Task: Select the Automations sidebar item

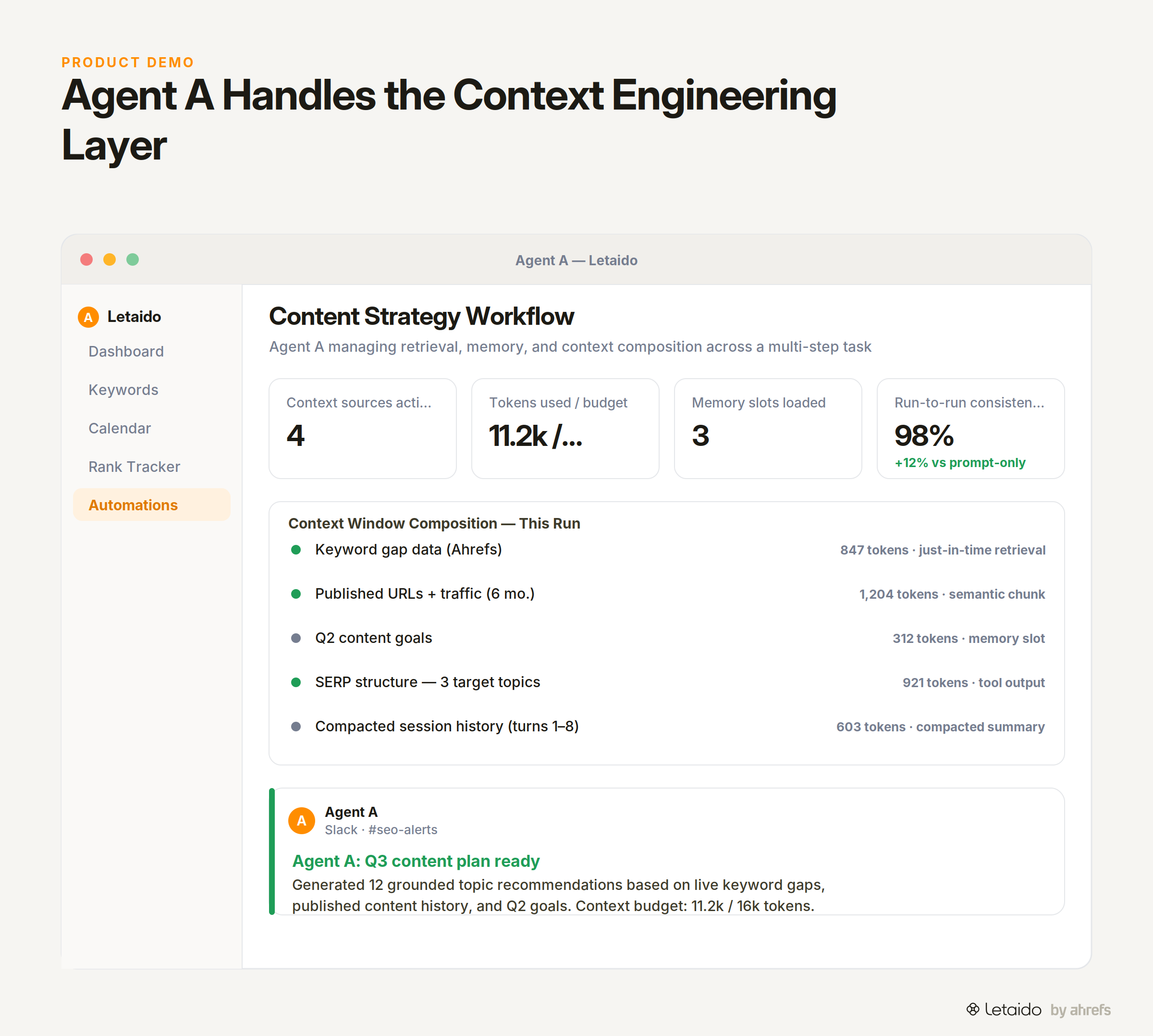Action: point(151,505)
